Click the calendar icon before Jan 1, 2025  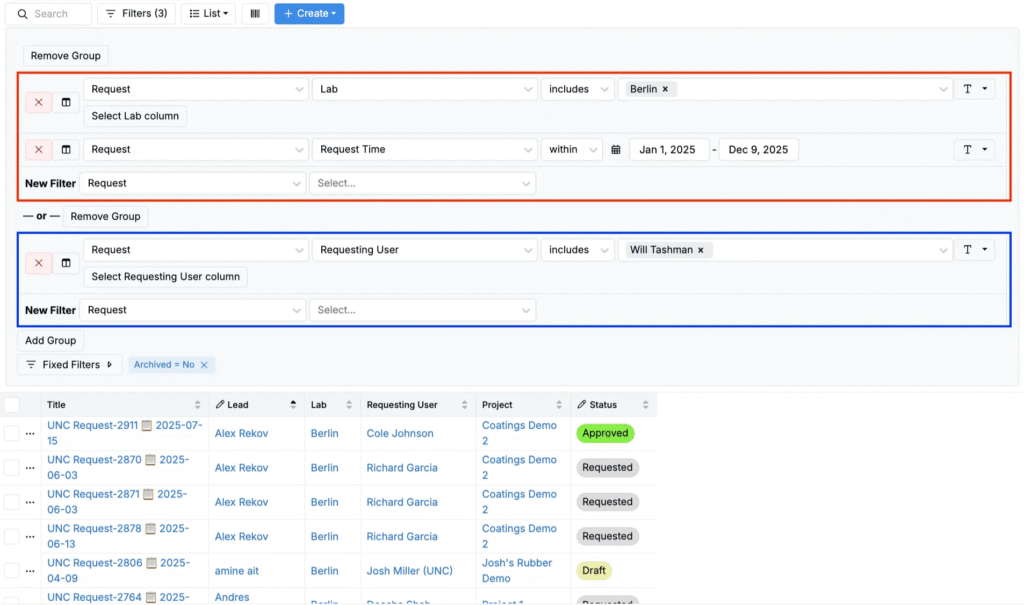616,150
